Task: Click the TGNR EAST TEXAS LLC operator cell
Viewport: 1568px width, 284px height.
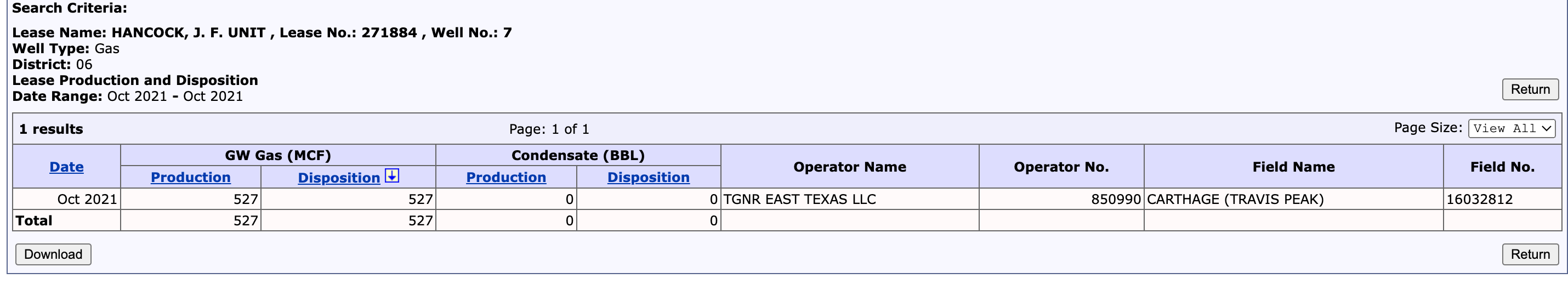Action: pyautogui.click(x=850, y=199)
